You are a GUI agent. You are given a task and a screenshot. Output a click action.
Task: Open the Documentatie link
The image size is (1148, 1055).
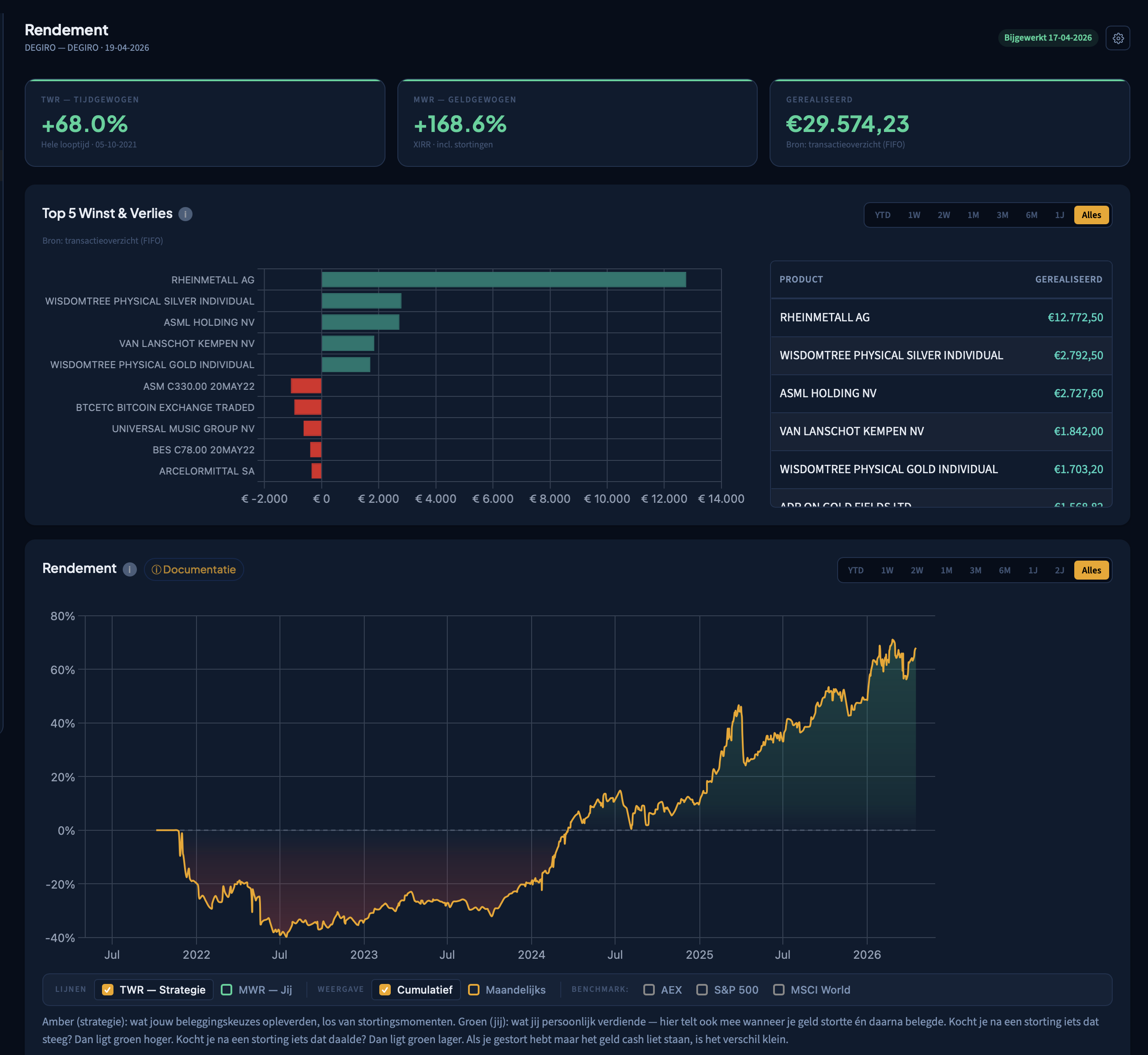pyautogui.click(x=194, y=569)
